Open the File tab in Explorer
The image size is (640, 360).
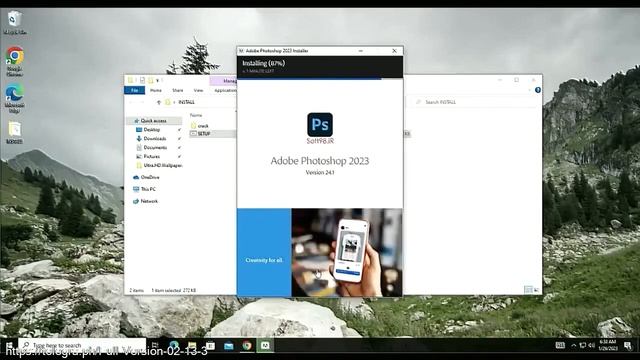click(135, 90)
